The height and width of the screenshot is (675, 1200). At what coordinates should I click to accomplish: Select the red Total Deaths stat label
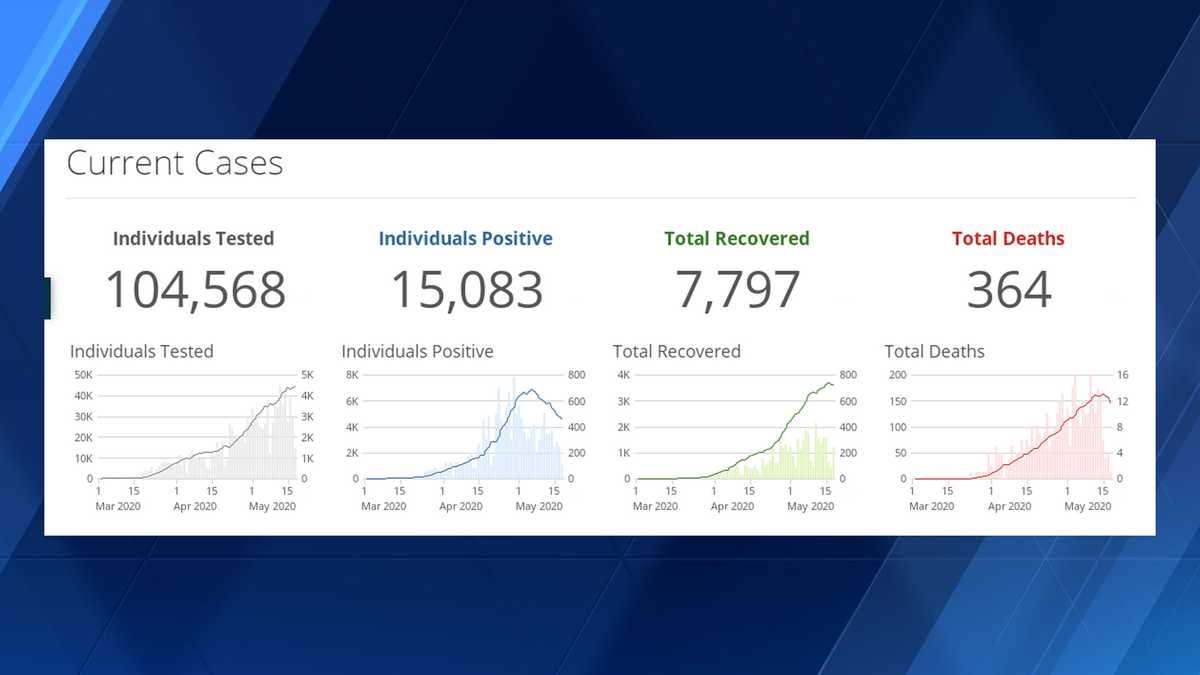point(1008,239)
